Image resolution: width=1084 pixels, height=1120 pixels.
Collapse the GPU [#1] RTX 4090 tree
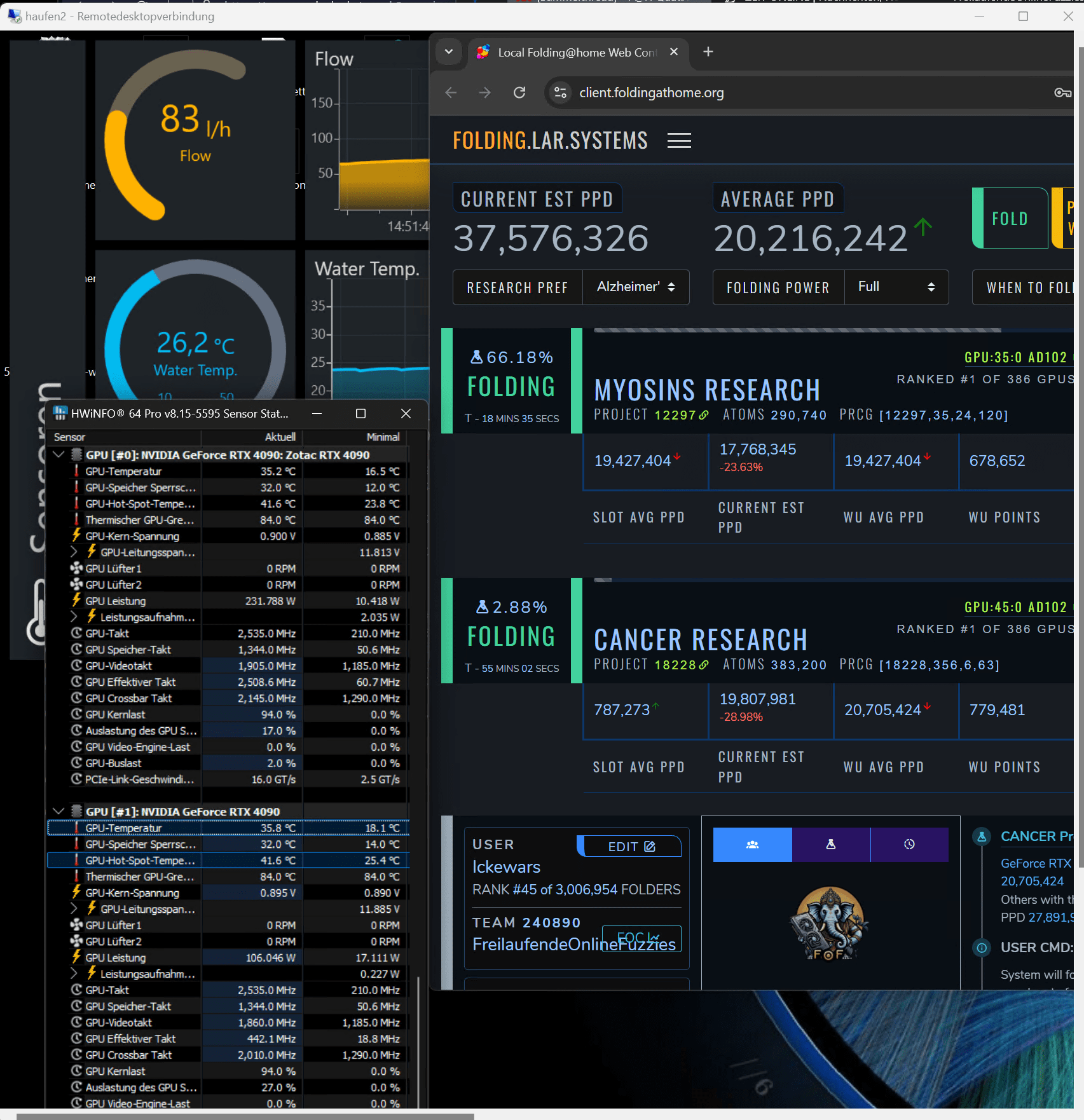pos(58,811)
